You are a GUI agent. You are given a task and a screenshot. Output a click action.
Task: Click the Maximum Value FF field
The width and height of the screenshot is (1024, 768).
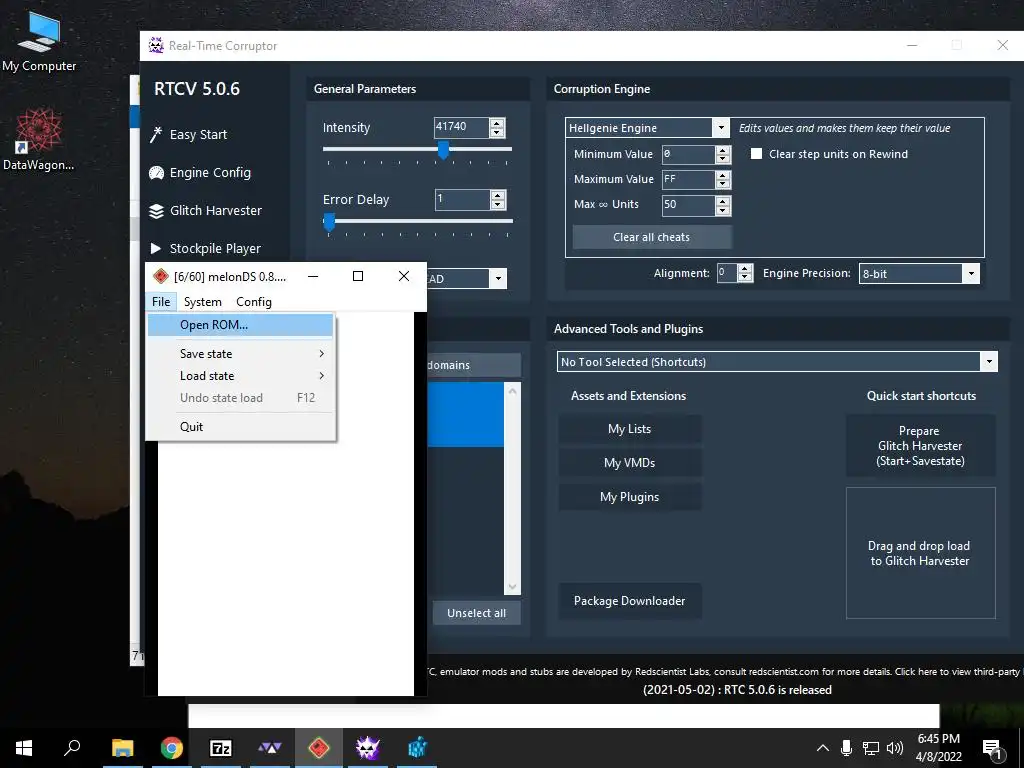coord(688,180)
